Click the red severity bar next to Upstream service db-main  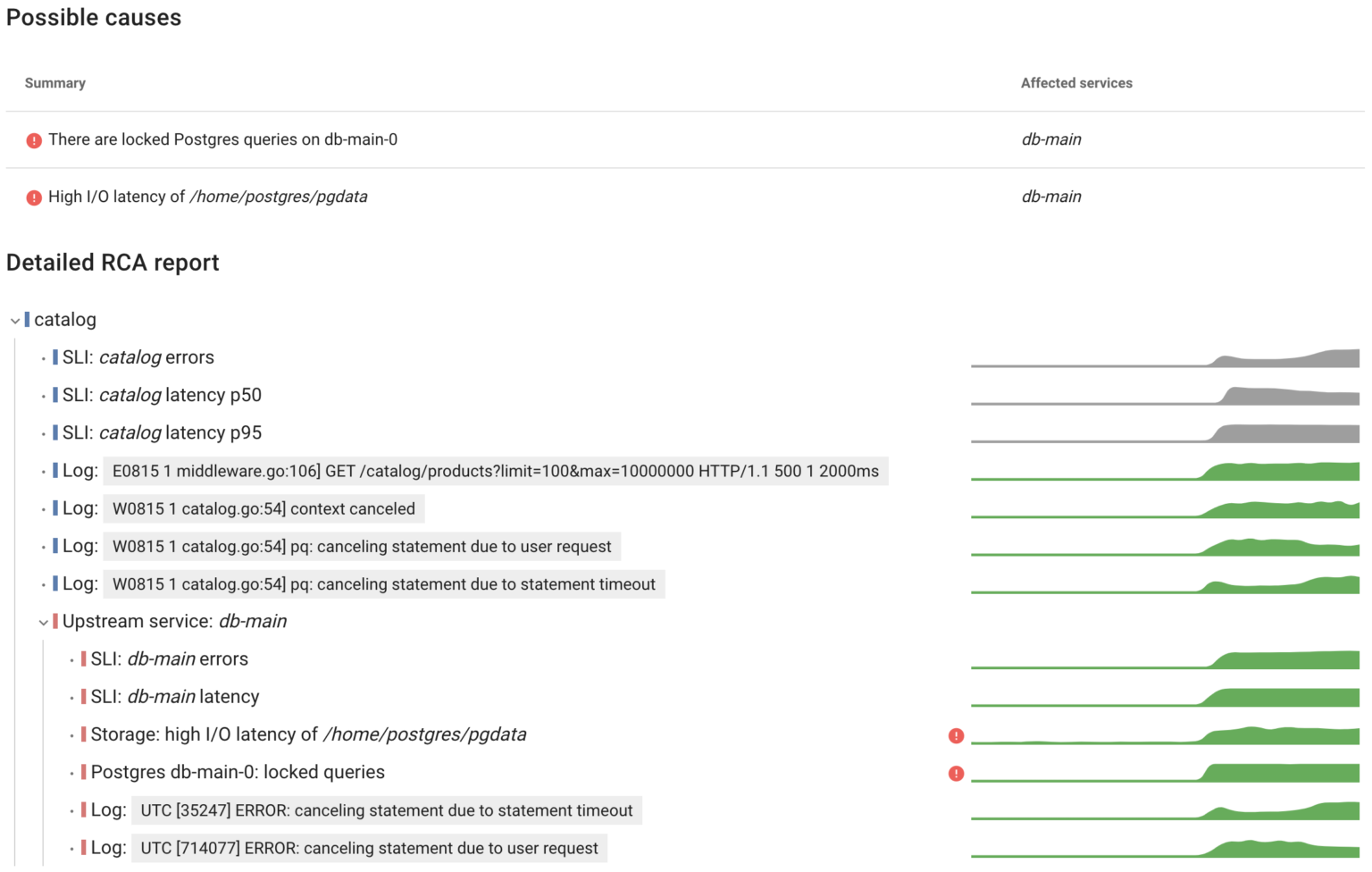coord(55,621)
